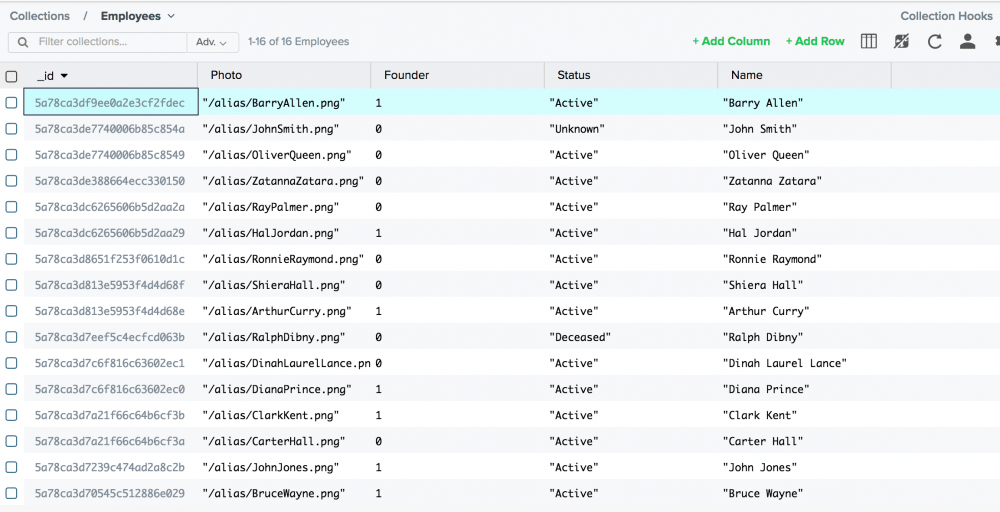Toggle the select-all rows checkbox
The width and height of the screenshot is (1000, 512).
click(12, 76)
